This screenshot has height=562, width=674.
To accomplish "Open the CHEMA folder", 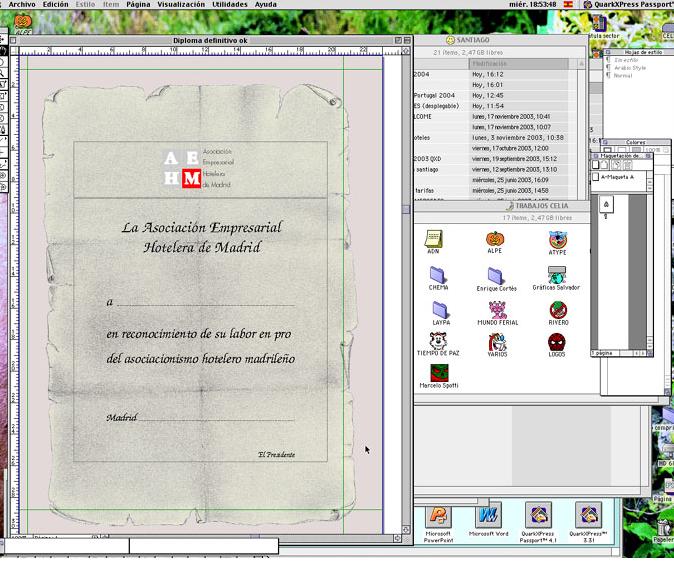I will pyautogui.click(x=438, y=278).
